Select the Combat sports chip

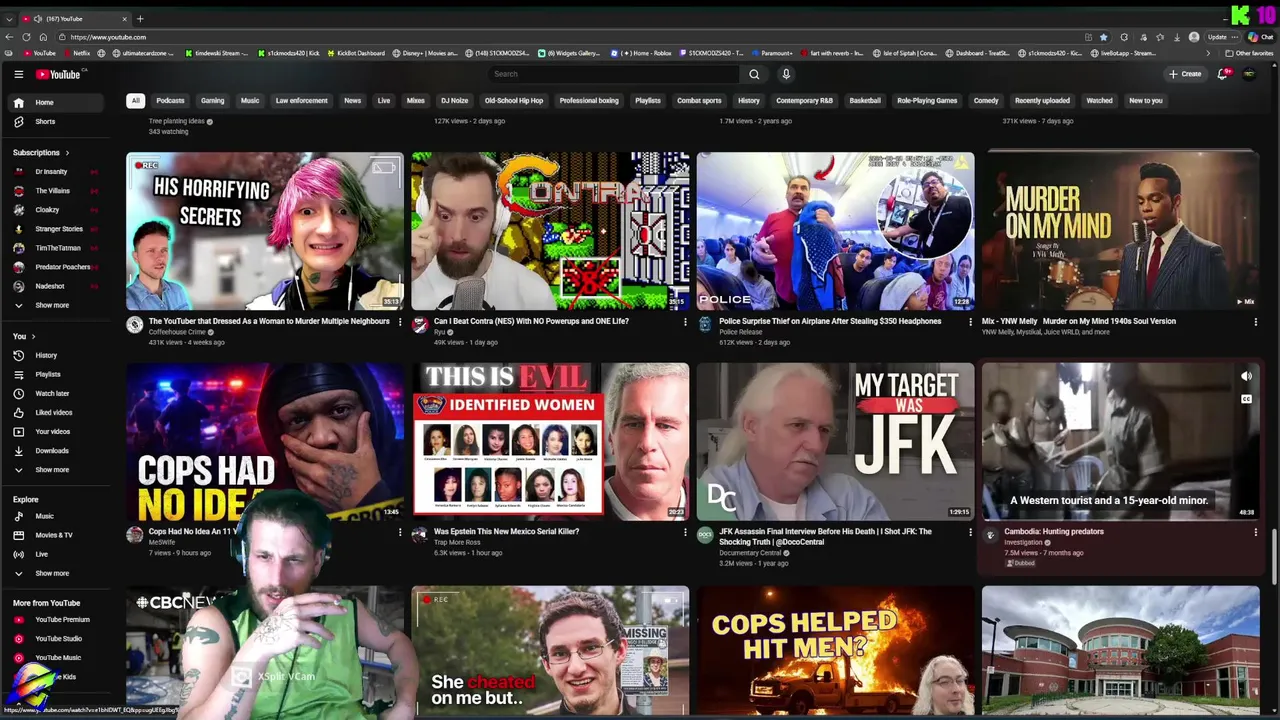pyautogui.click(x=699, y=100)
